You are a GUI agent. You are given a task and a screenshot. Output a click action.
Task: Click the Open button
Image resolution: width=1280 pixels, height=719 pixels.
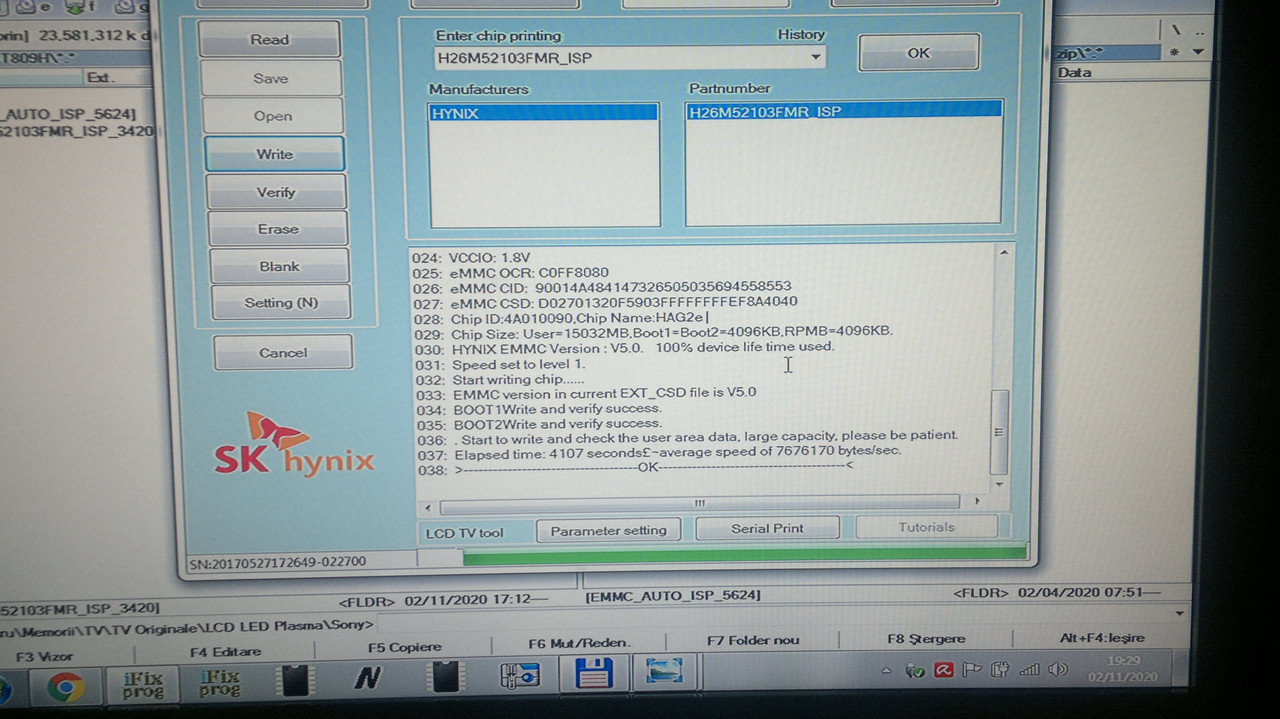[273, 116]
